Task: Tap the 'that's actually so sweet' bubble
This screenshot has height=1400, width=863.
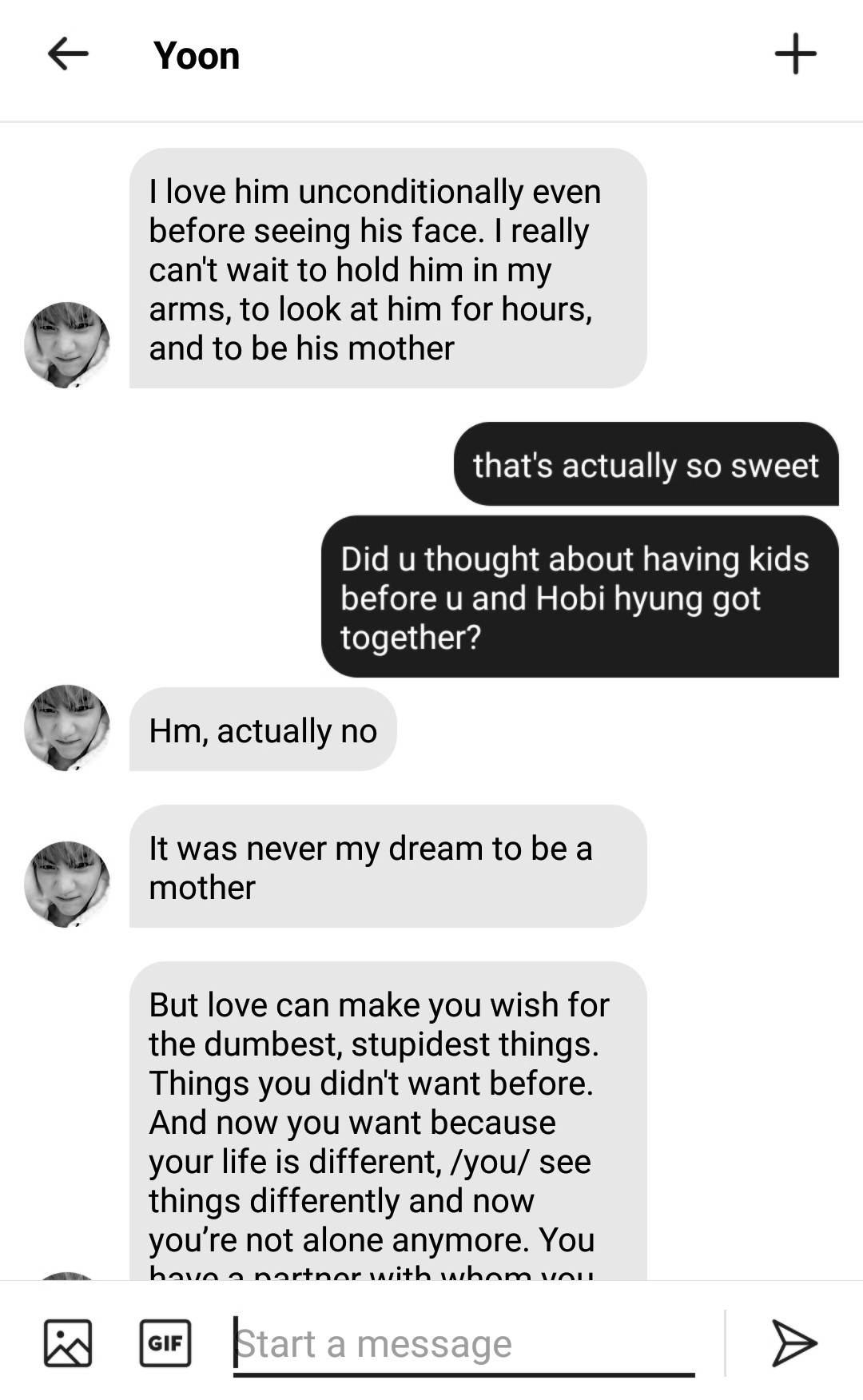Action: point(646,464)
